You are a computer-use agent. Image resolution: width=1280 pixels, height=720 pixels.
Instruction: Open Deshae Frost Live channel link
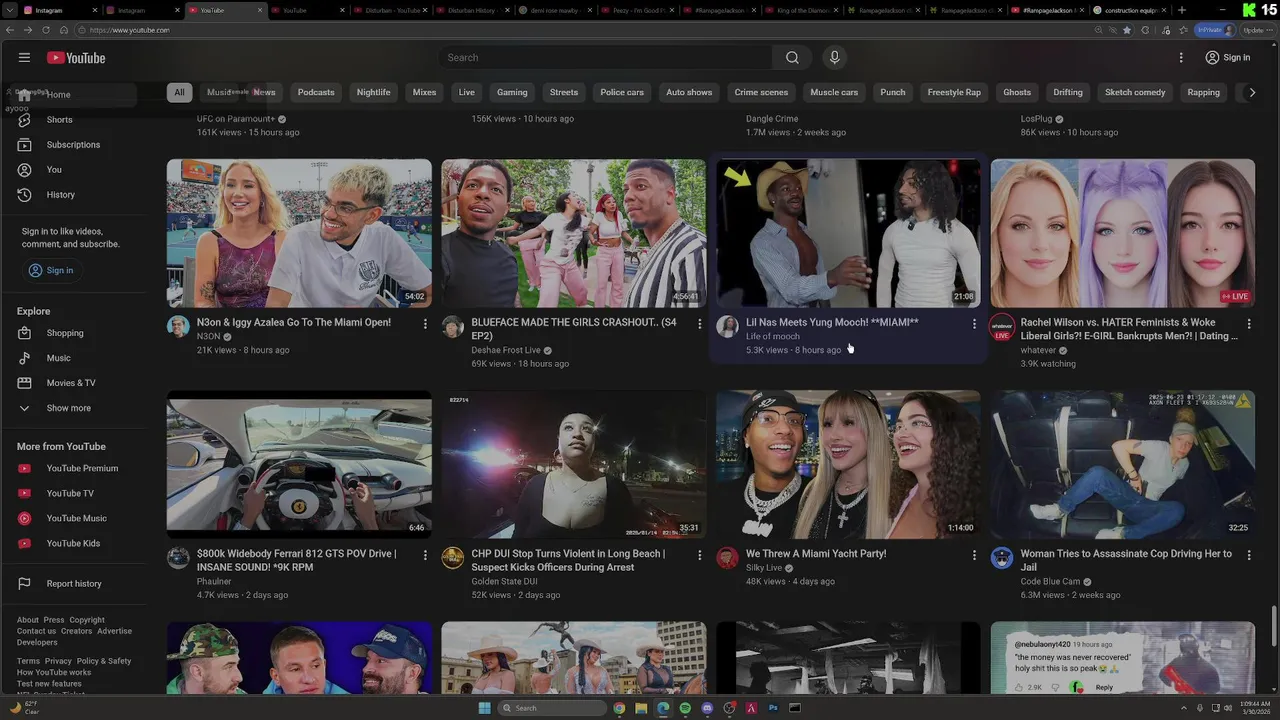(506, 351)
